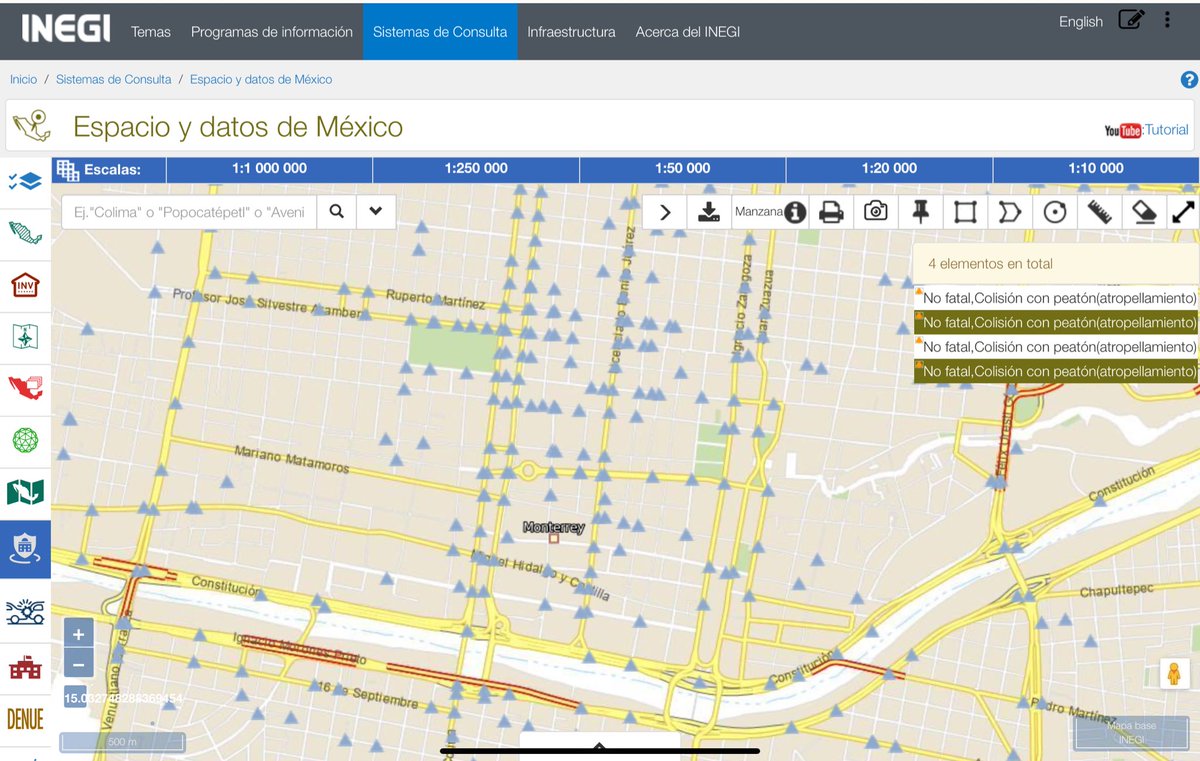Open Street View pegman icon
This screenshot has width=1200, height=761.
tap(1175, 674)
